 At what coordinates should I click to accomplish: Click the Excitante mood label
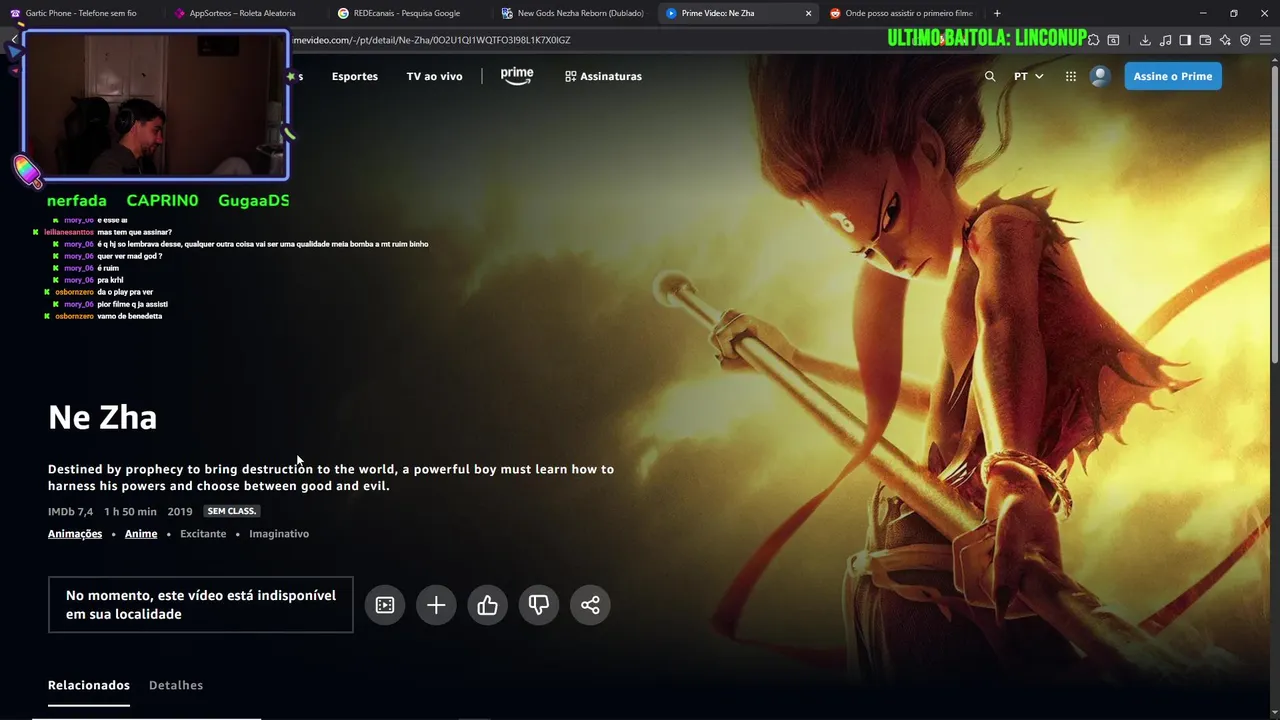[203, 534]
